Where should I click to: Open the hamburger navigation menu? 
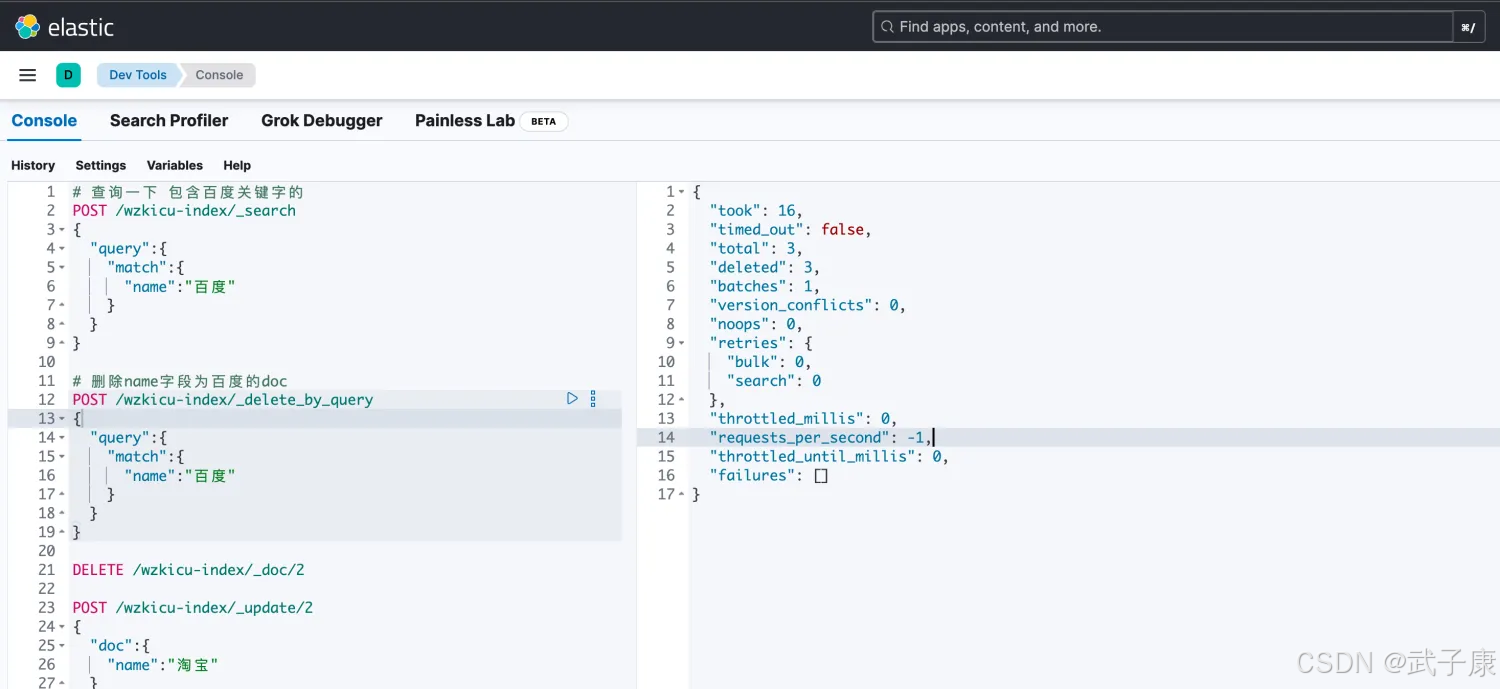click(x=28, y=75)
